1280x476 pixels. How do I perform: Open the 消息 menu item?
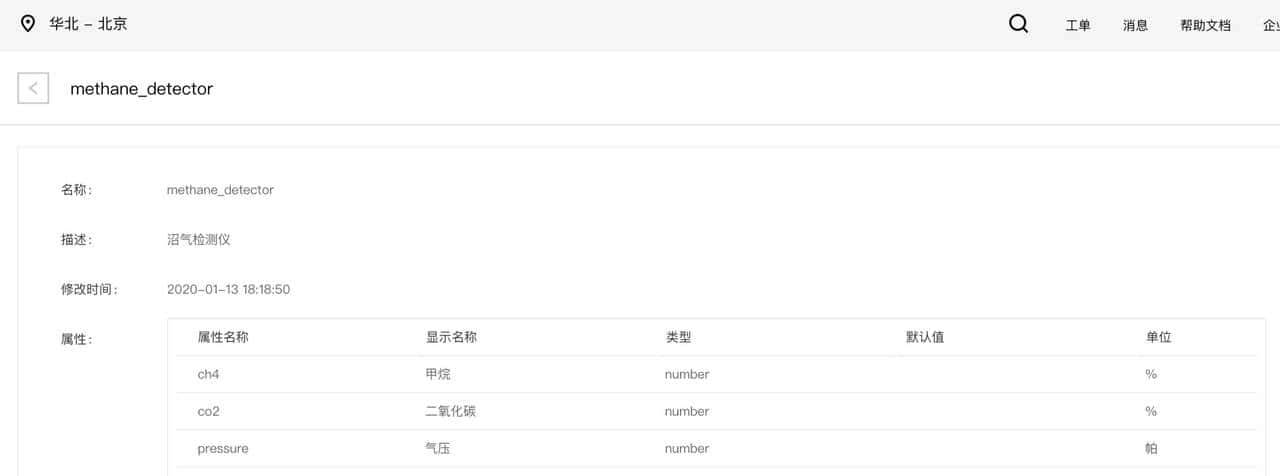pos(1135,26)
